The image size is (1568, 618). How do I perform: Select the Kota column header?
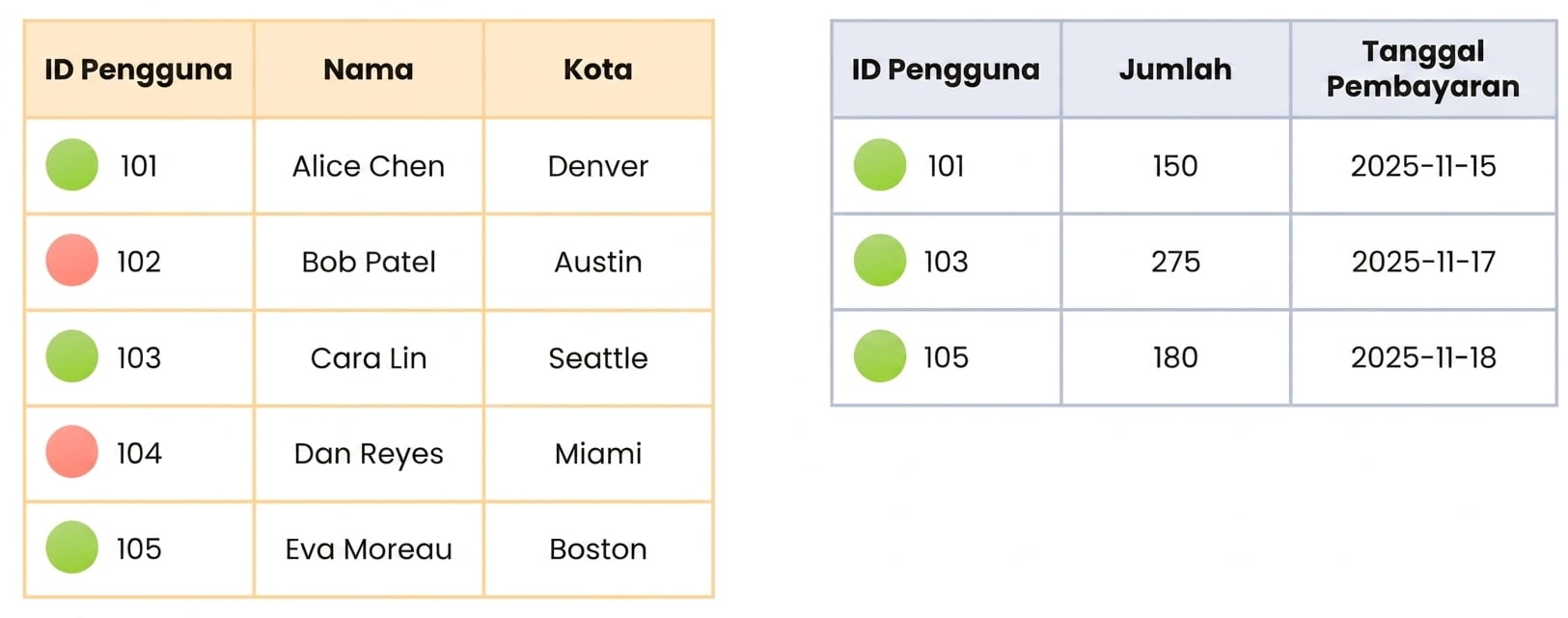tap(598, 70)
